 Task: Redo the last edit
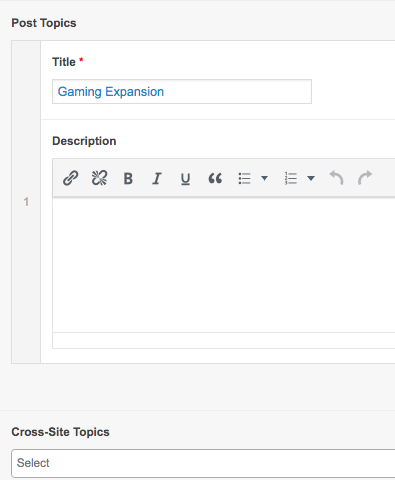[x=365, y=178]
